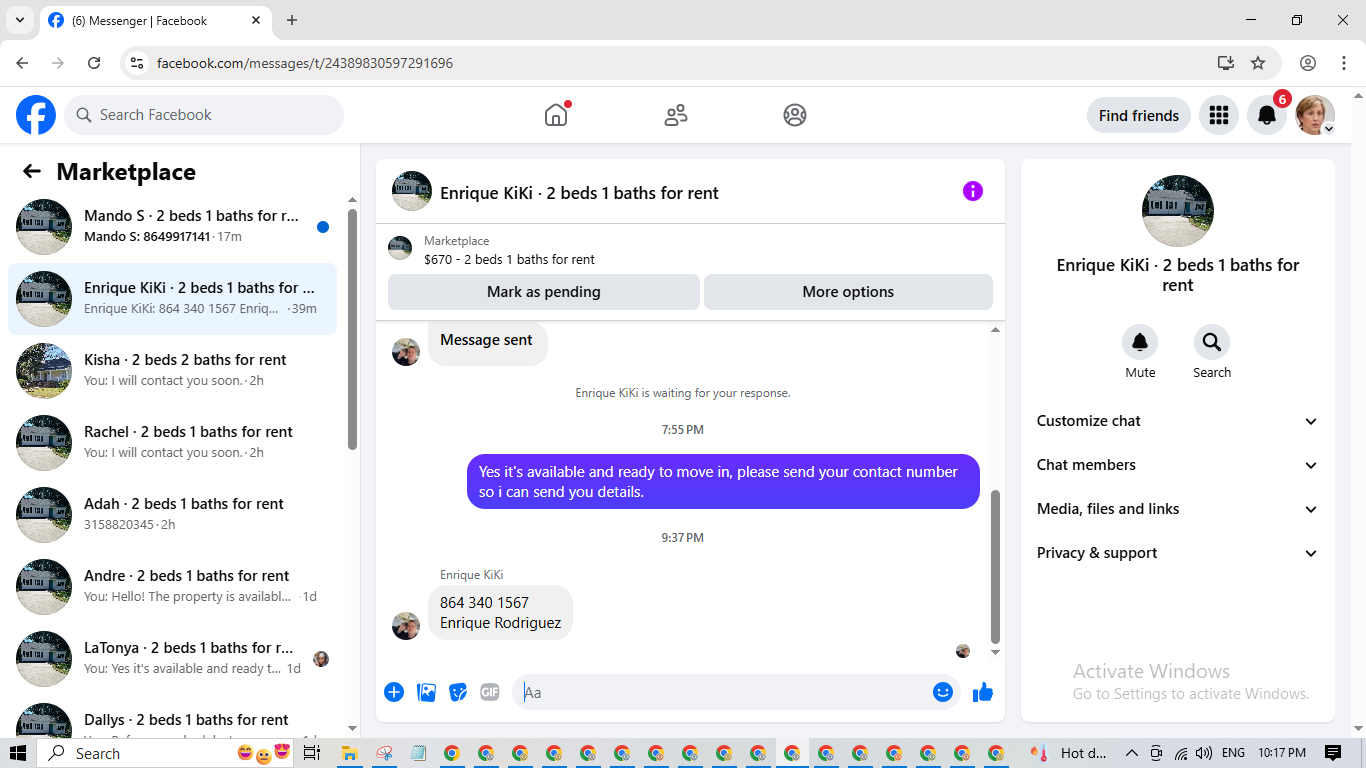Choose a sticker from the composer
1366x768 pixels.
458,692
